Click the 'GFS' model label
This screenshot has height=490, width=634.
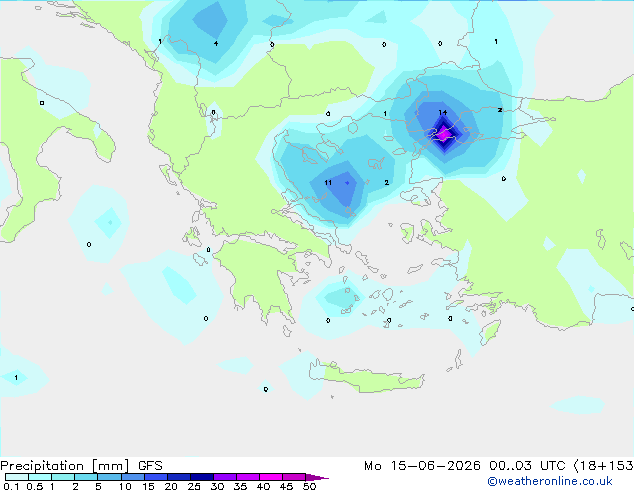point(150,466)
